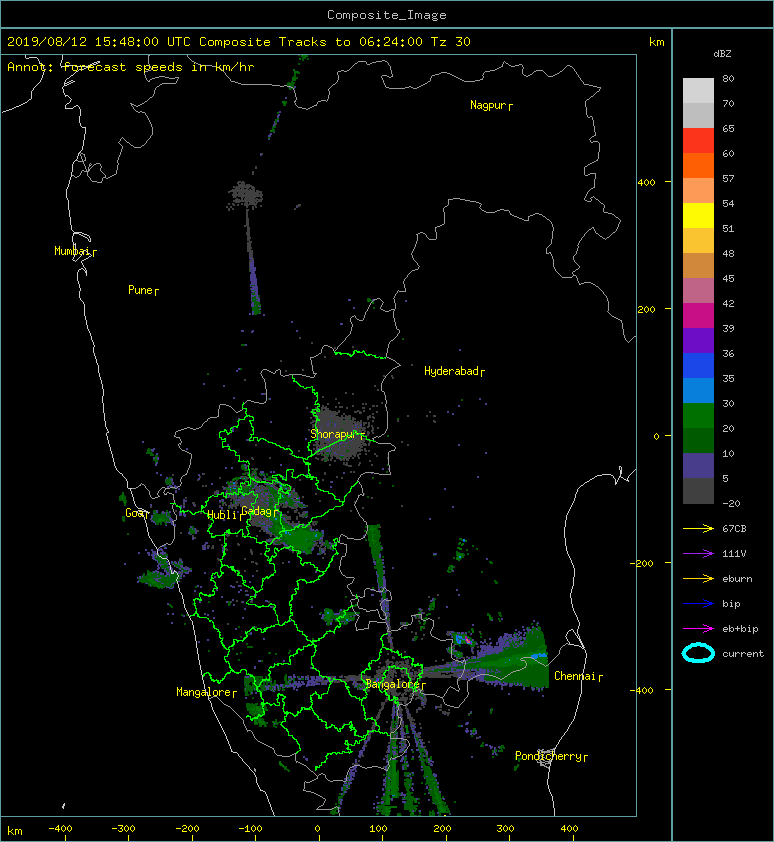The width and height of the screenshot is (774, 842).
Task: Click the 45 value on dBZ scale
Action: coord(728,278)
